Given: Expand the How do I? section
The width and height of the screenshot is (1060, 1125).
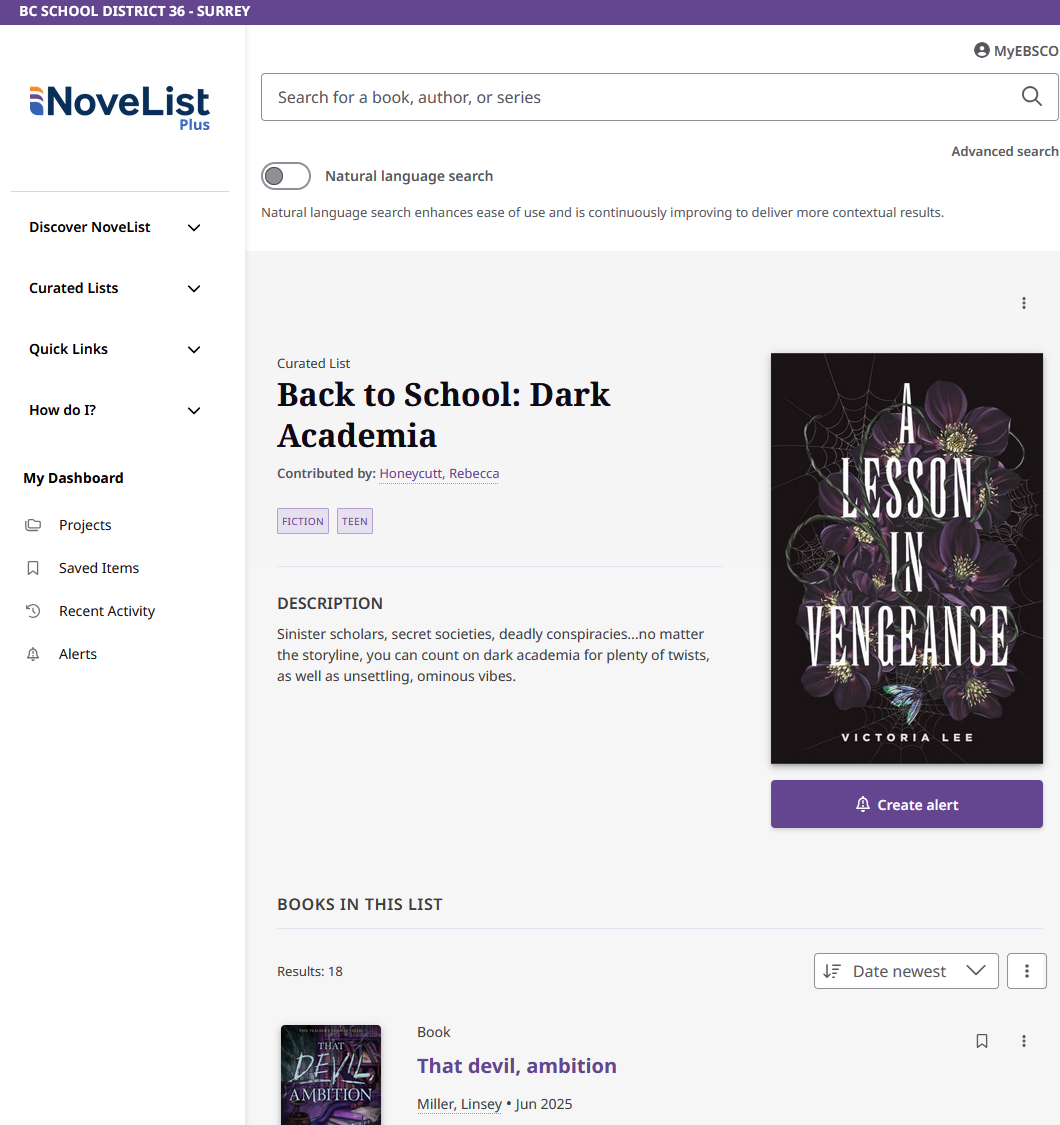Looking at the screenshot, I should [x=115, y=410].
